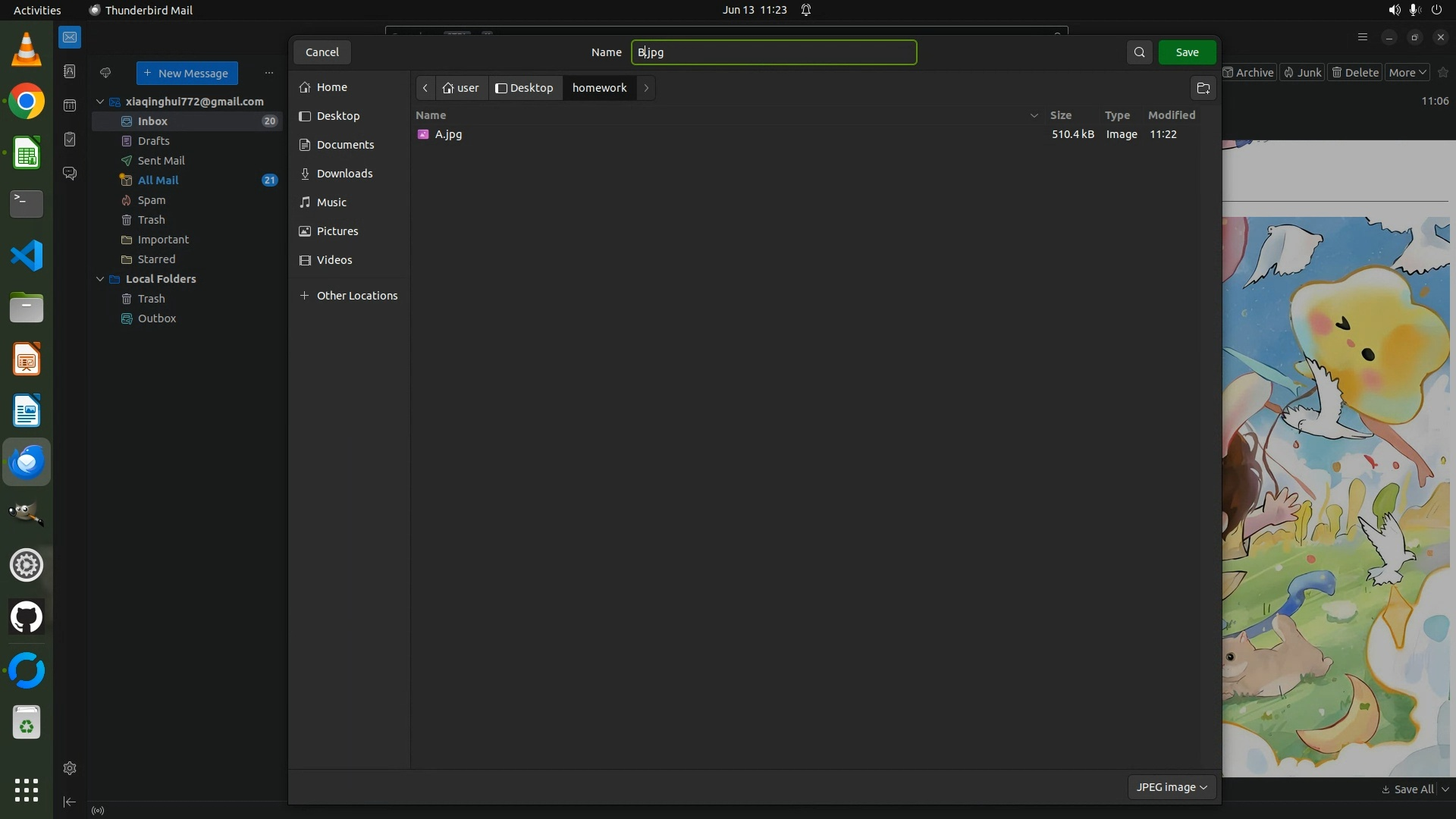Image resolution: width=1456 pixels, height=819 pixels.
Task: Click the search icon in save dialog
Action: (1139, 52)
